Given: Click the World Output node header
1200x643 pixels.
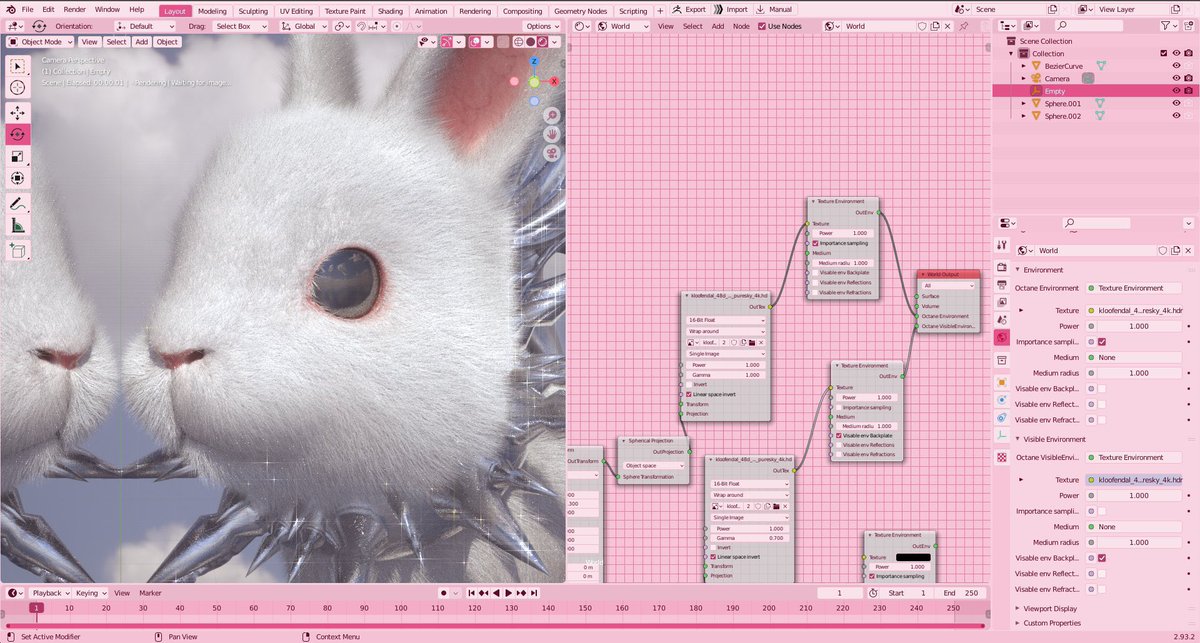Looking at the screenshot, I should coord(948,274).
